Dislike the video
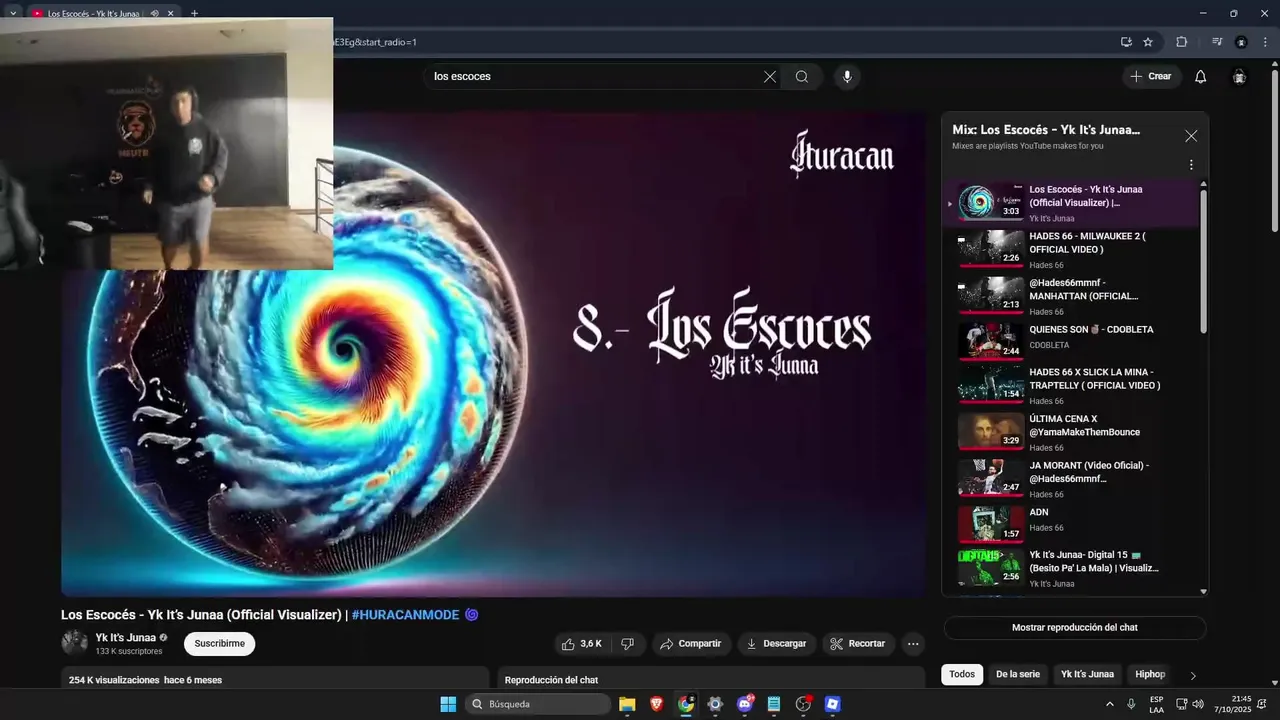 [x=628, y=644]
